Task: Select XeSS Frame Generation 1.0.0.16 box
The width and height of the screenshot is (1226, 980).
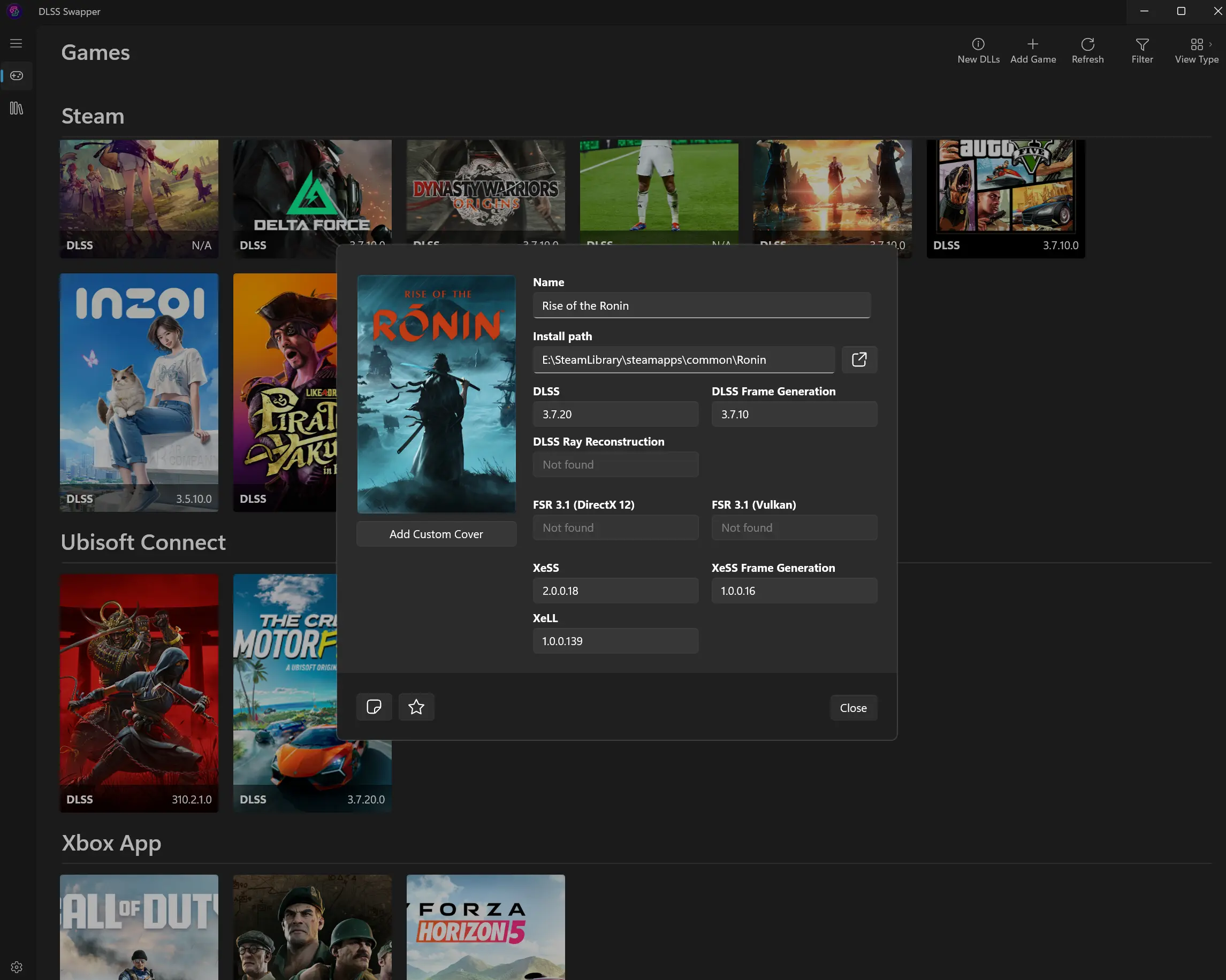Action: tap(794, 591)
